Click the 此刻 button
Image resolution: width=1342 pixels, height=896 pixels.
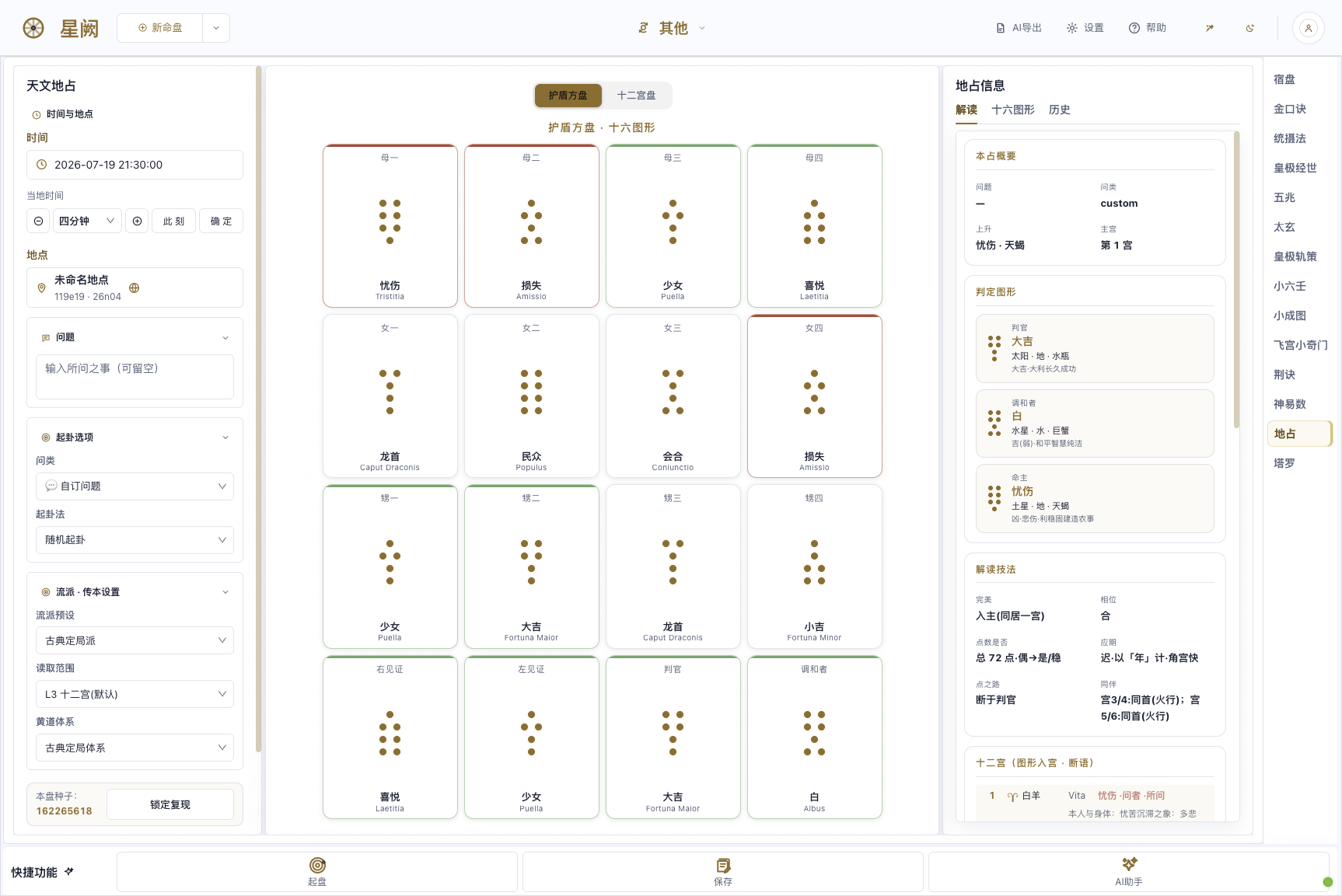coord(174,221)
